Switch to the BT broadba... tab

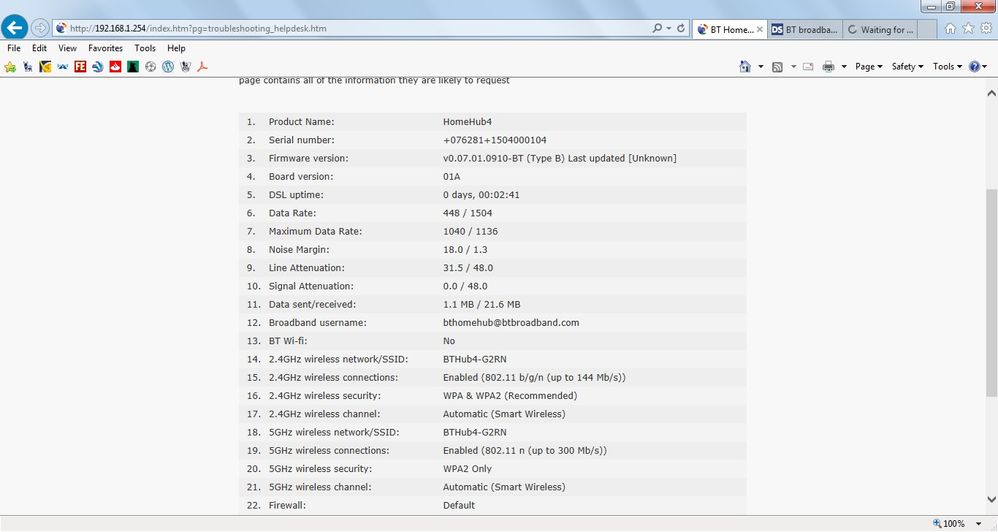tap(805, 29)
